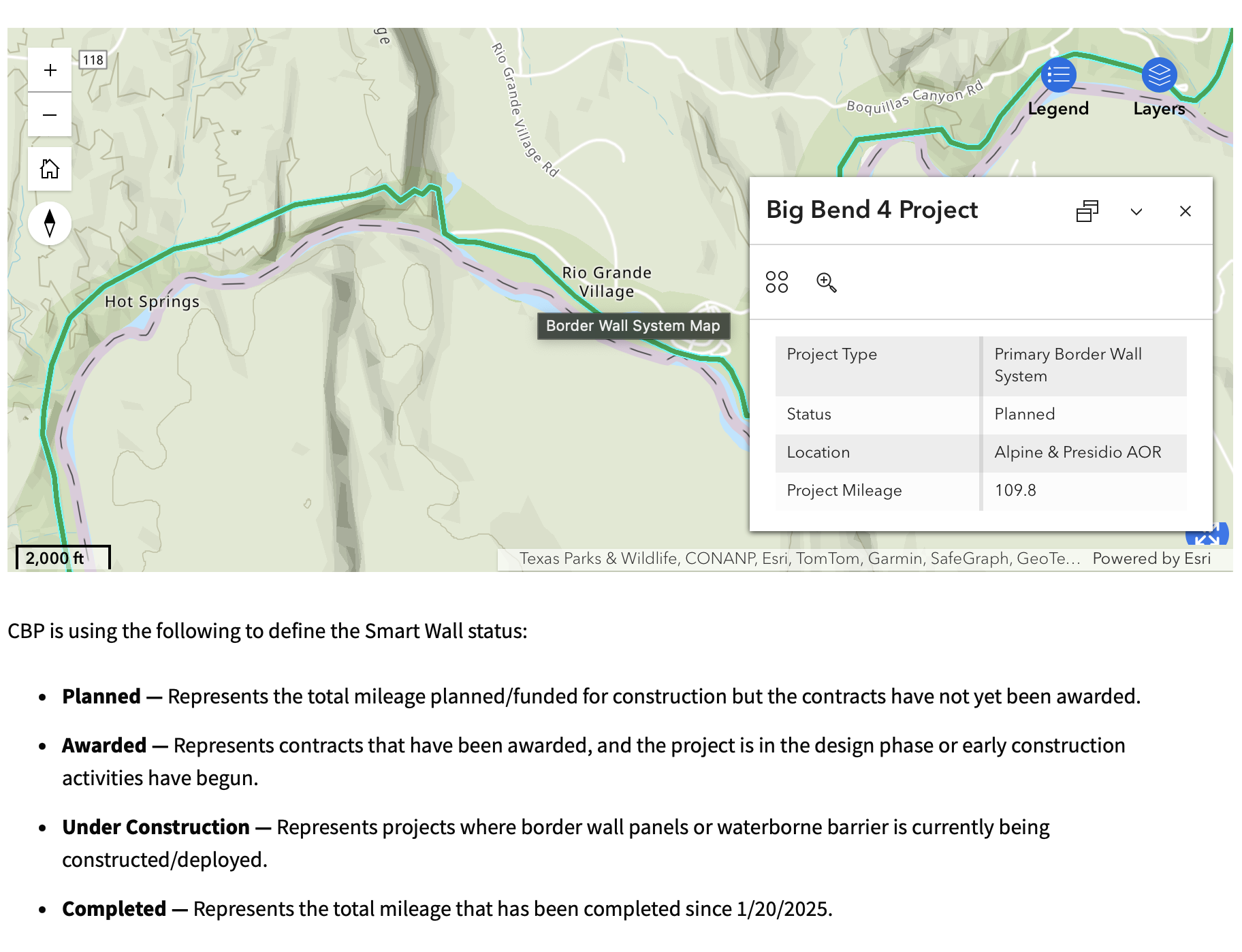Click the Hot Springs map label
The width and height of the screenshot is (1242, 952).
coord(152,302)
